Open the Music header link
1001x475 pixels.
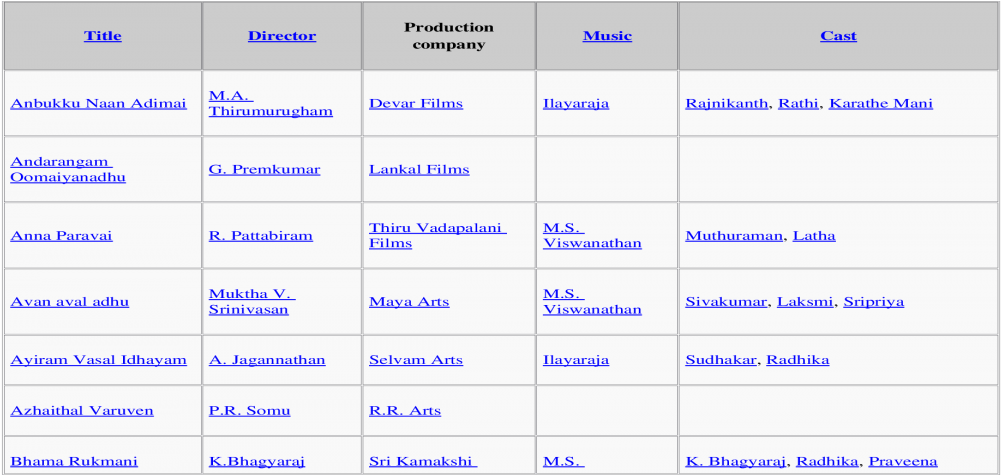pyautogui.click(x=607, y=36)
